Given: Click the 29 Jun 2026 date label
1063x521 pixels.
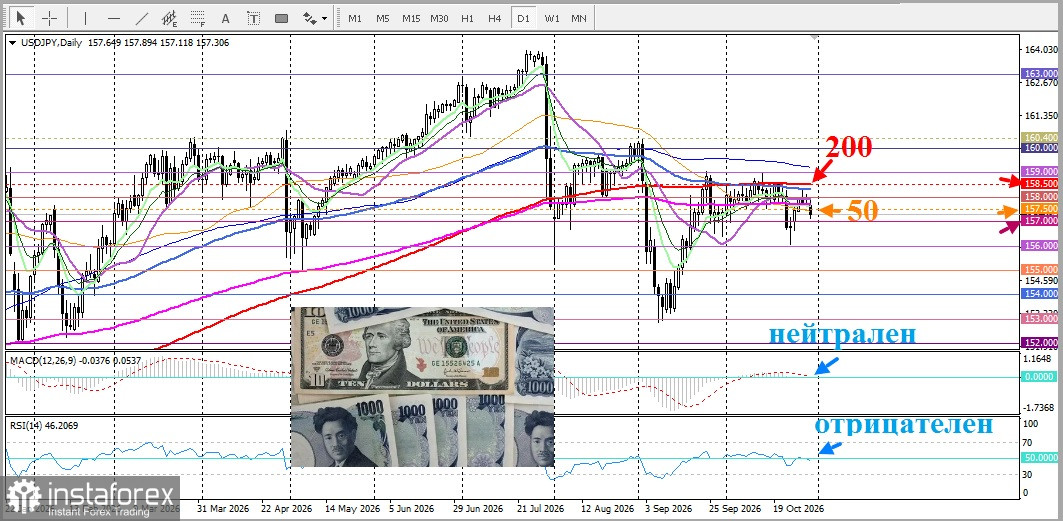Looking at the screenshot, I should coord(479,508).
